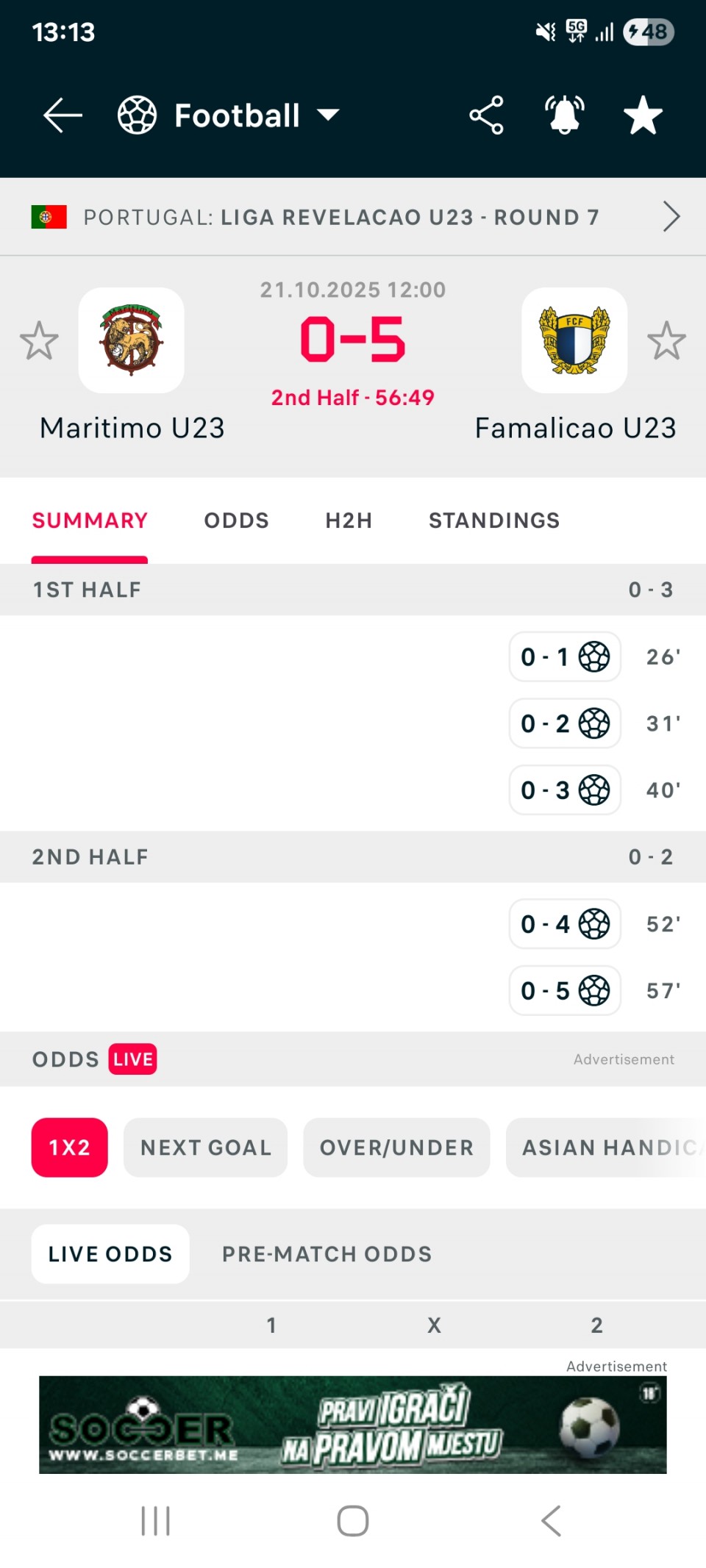Select the NEXT GOAL odds filter
Image resolution: width=706 pixels, height=1568 pixels.
[x=205, y=1148]
